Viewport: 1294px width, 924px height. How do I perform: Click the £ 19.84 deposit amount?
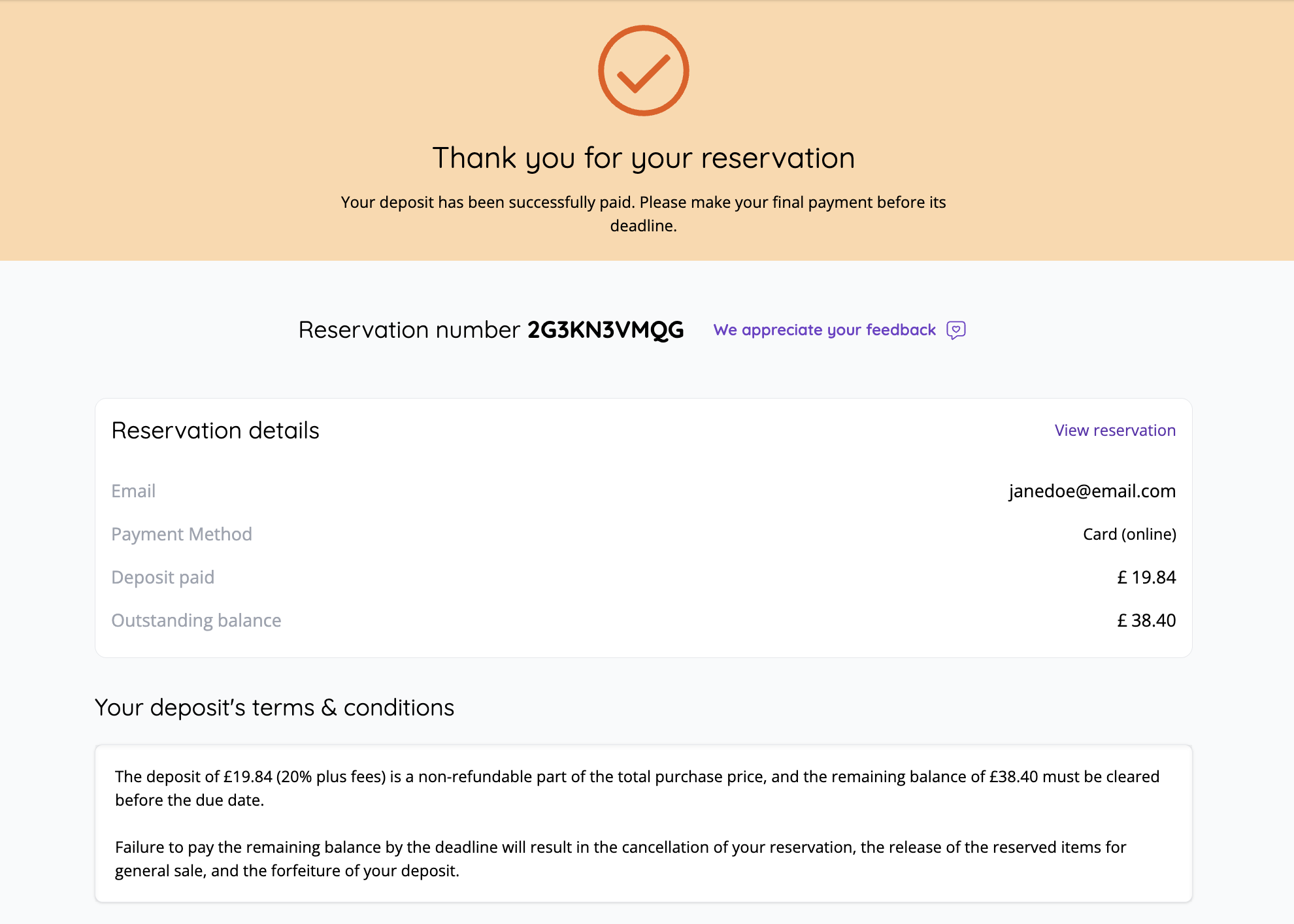[1146, 577]
